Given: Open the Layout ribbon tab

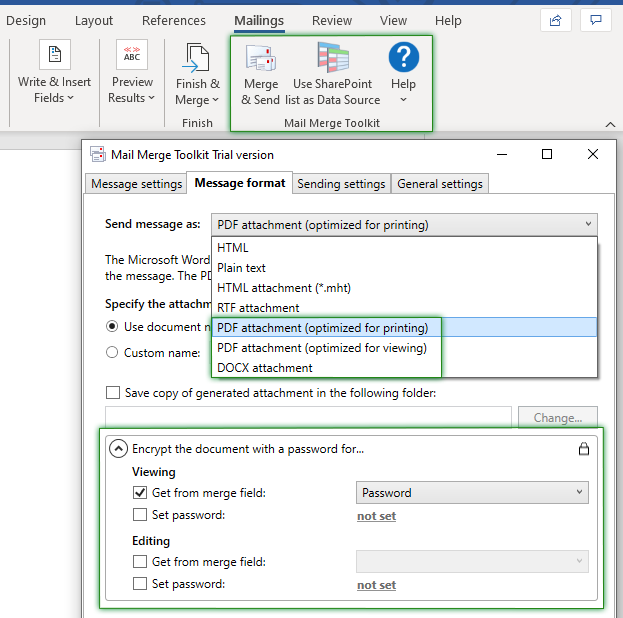Looking at the screenshot, I should click(x=94, y=20).
